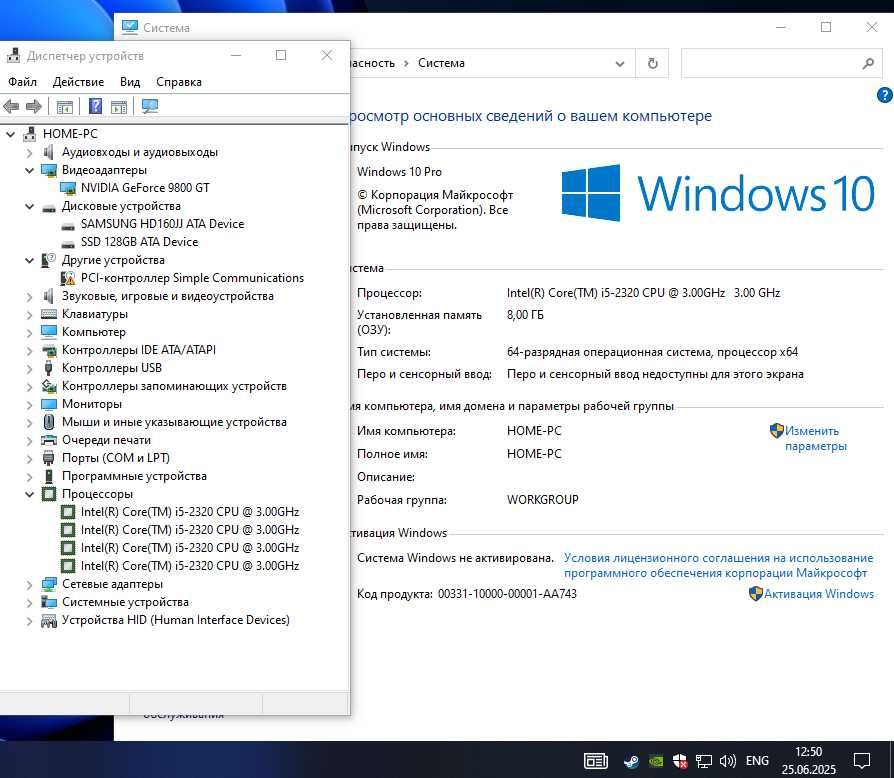This screenshot has height=778, width=894.
Task: Expand Системные устройства category
Action: [x=29, y=602]
